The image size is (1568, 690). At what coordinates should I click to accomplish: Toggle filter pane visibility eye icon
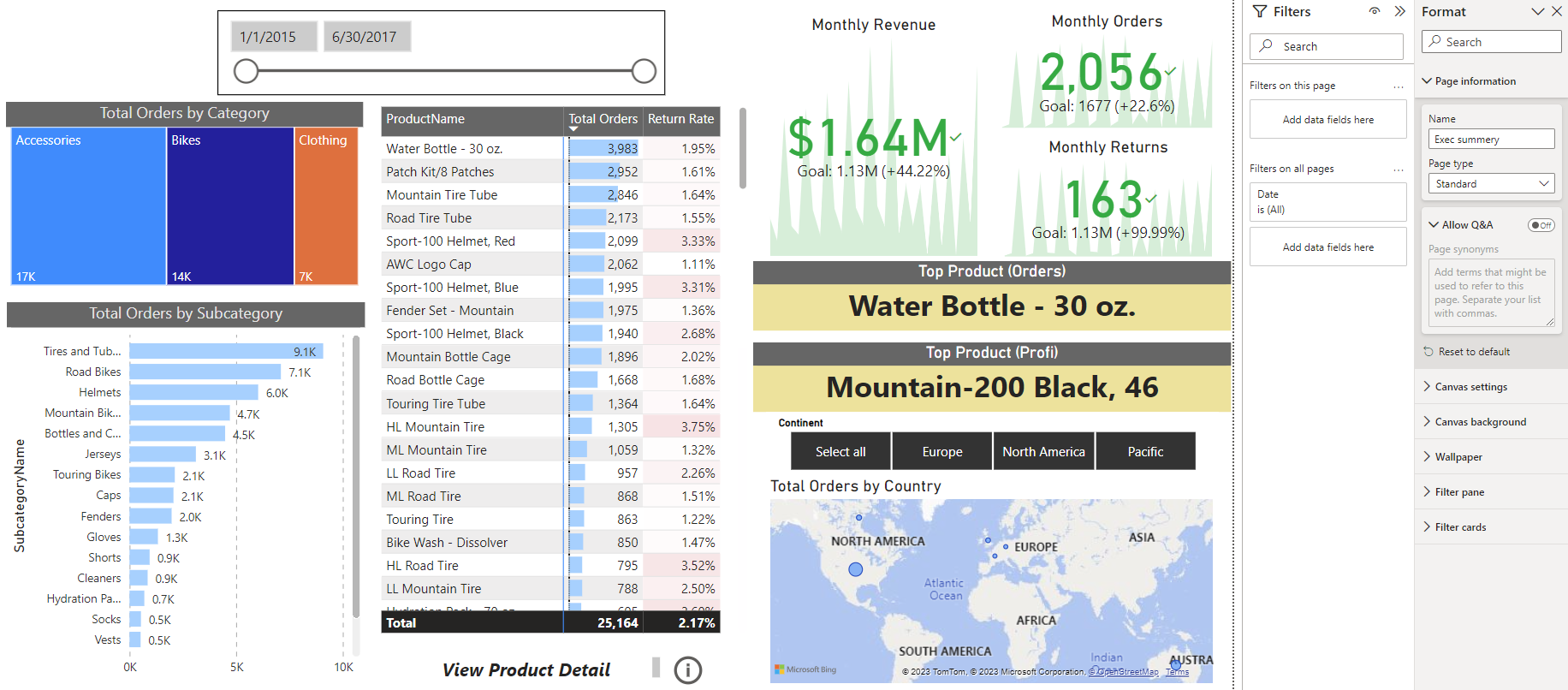point(1375,11)
